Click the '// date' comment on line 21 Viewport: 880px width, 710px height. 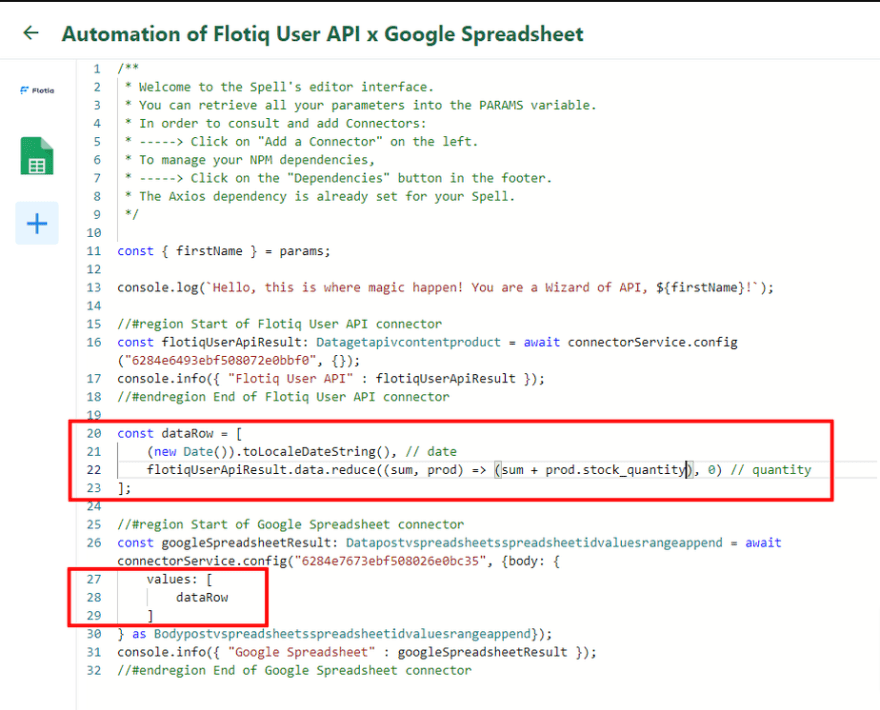(431, 452)
